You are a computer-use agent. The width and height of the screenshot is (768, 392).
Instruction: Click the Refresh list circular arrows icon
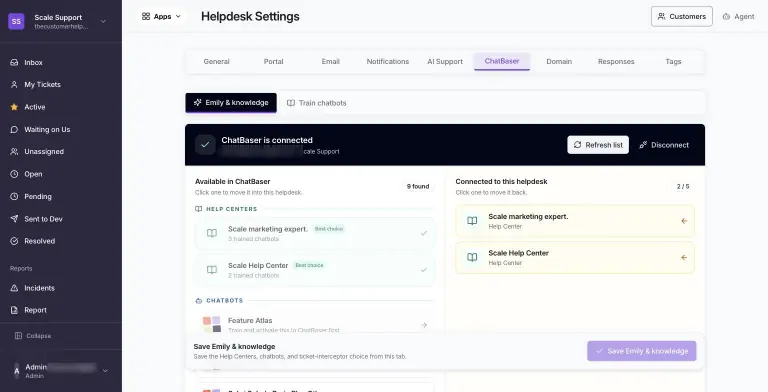(577, 145)
